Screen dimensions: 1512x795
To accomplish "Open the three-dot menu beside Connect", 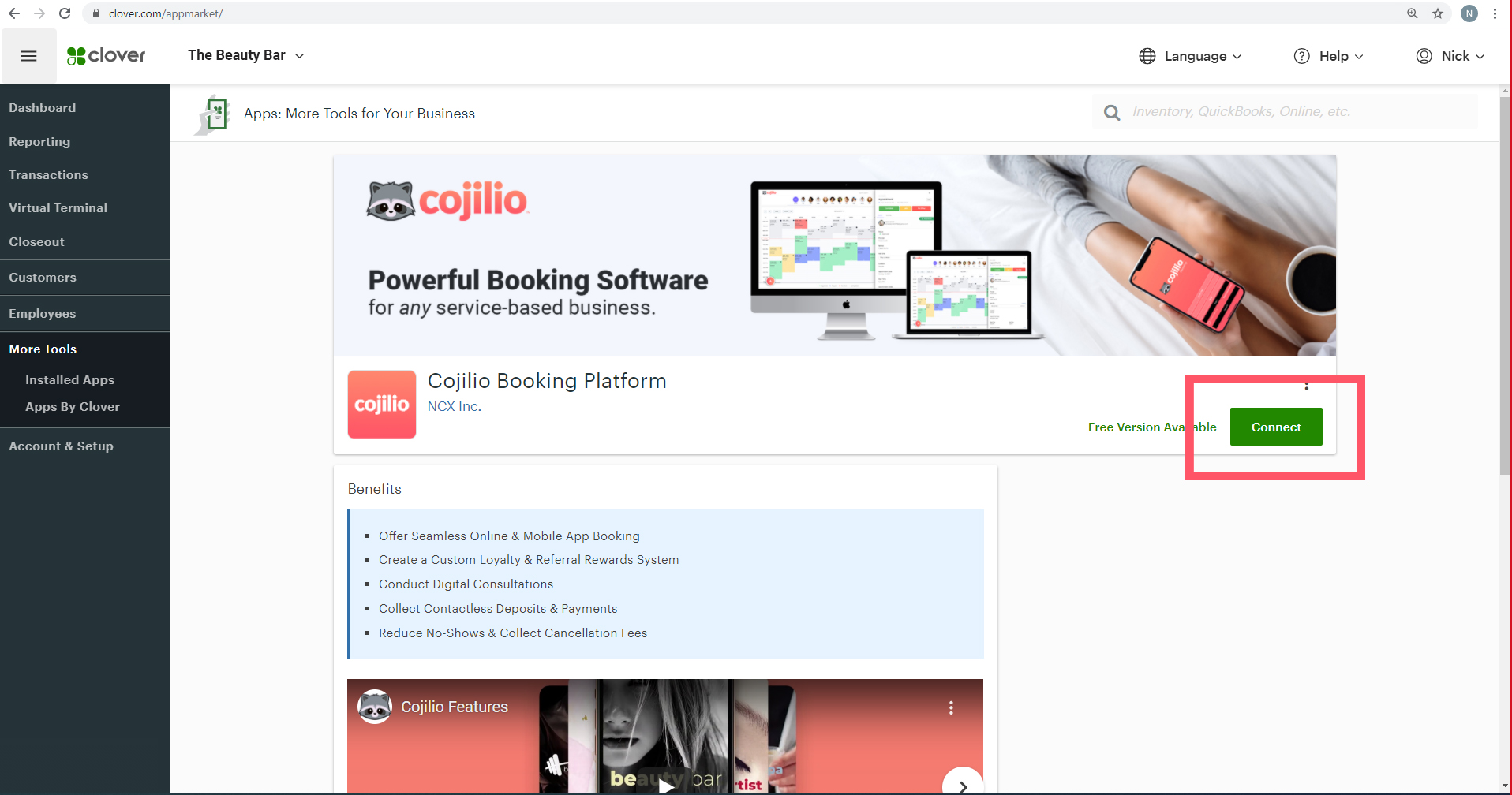I will 1307,385.
